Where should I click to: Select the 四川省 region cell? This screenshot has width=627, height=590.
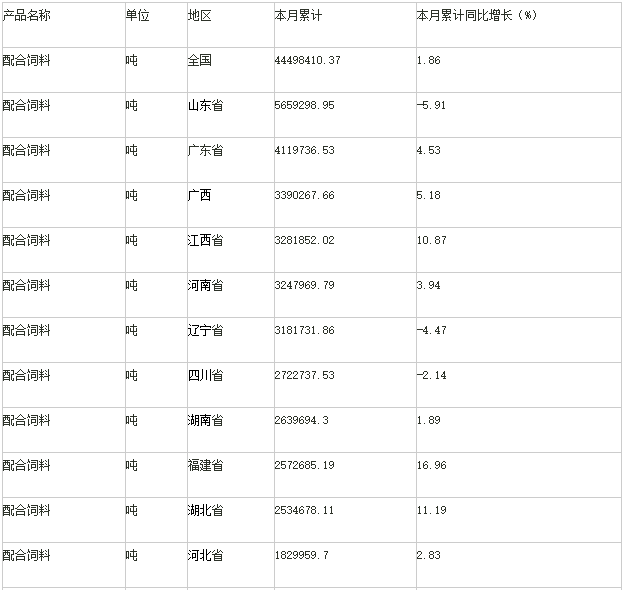click(205, 375)
